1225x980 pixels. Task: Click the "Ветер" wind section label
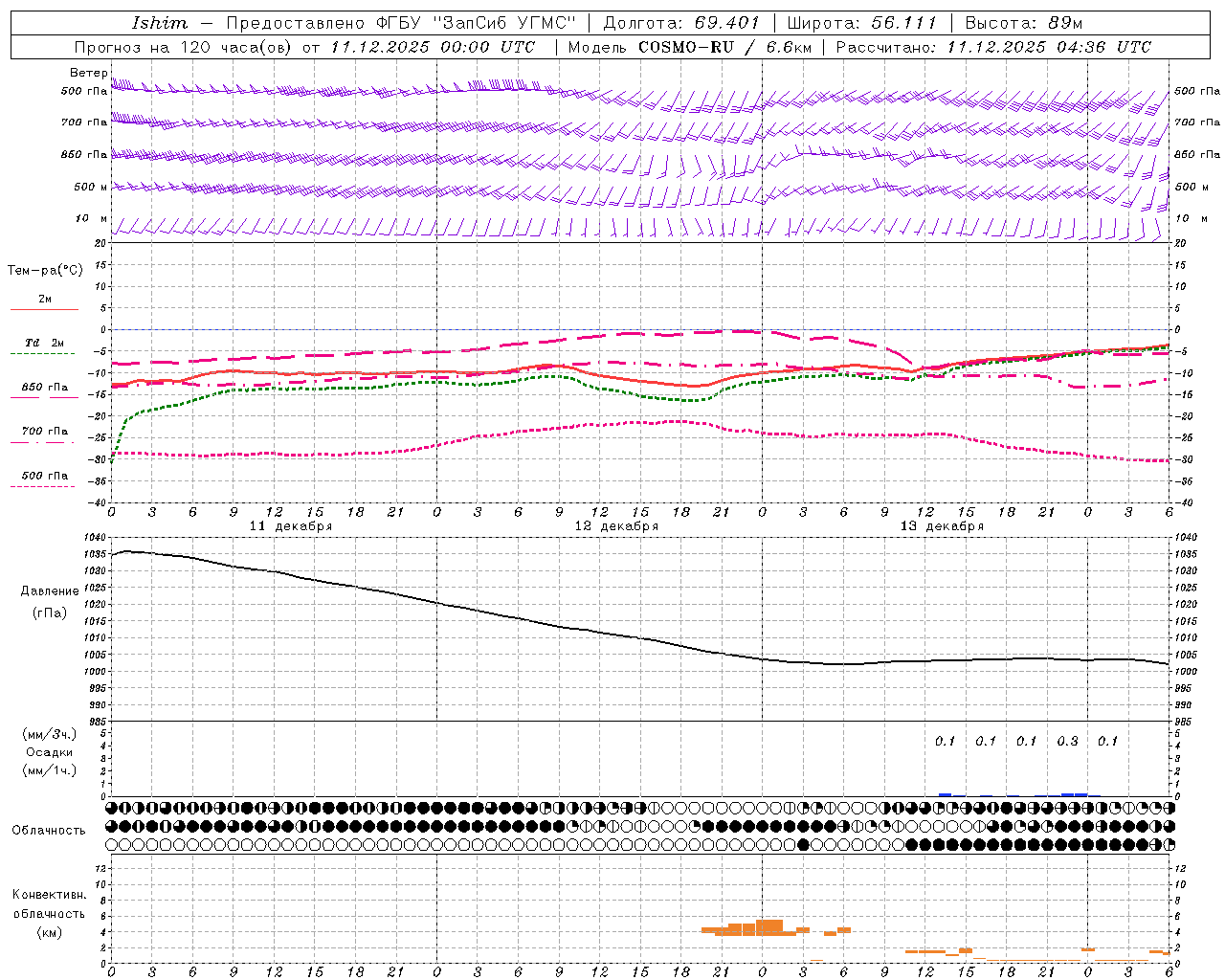(x=88, y=73)
